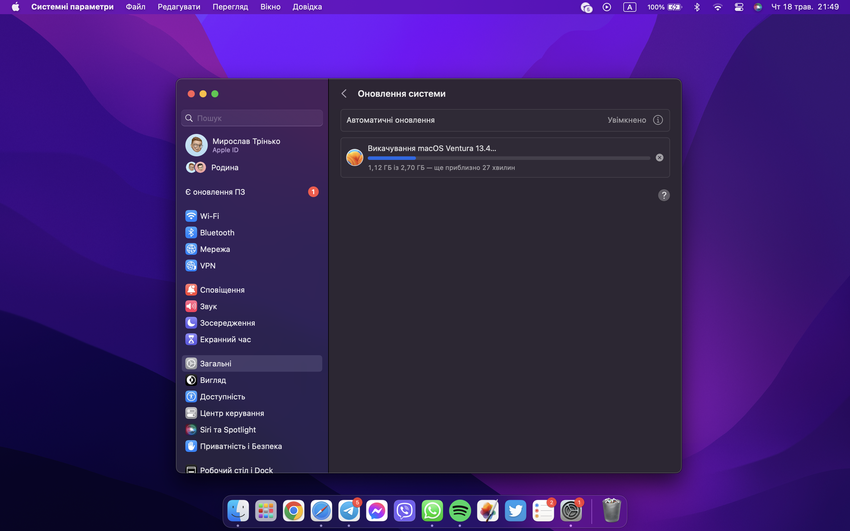Click the macOS download progress bar
The width and height of the screenshot is (850, 531).
point(508,158)
